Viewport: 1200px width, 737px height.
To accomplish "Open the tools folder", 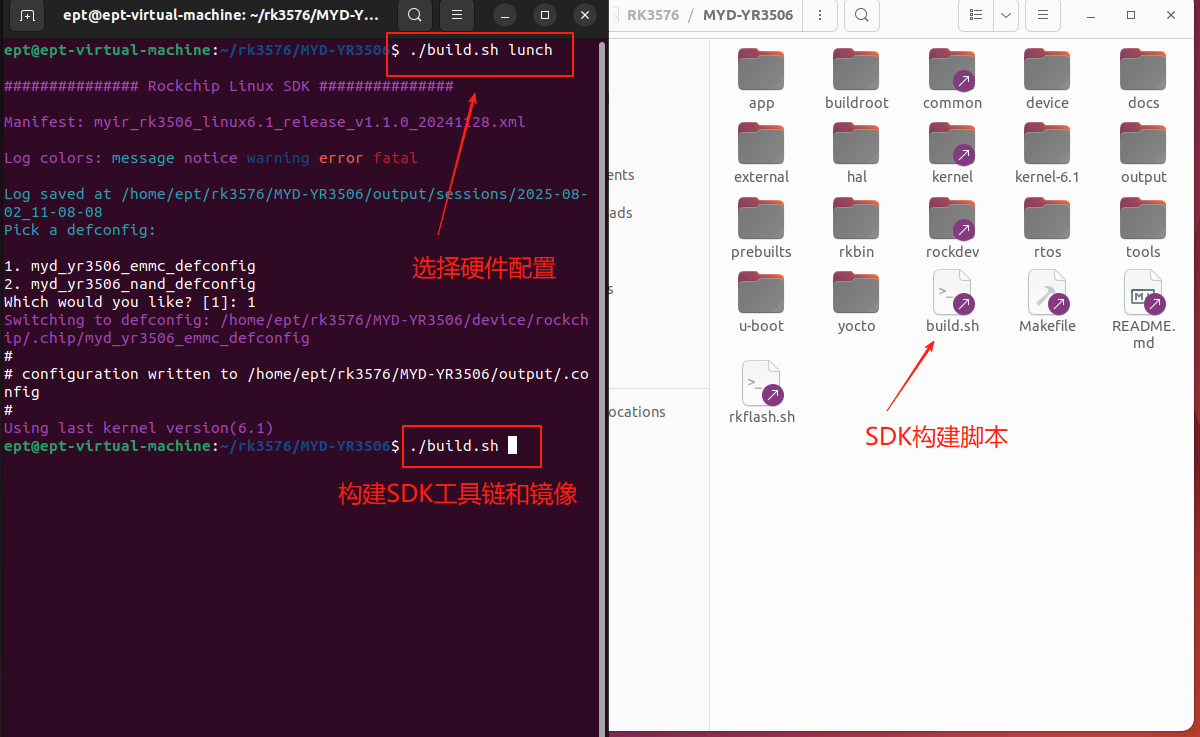I will point(1143,228).
